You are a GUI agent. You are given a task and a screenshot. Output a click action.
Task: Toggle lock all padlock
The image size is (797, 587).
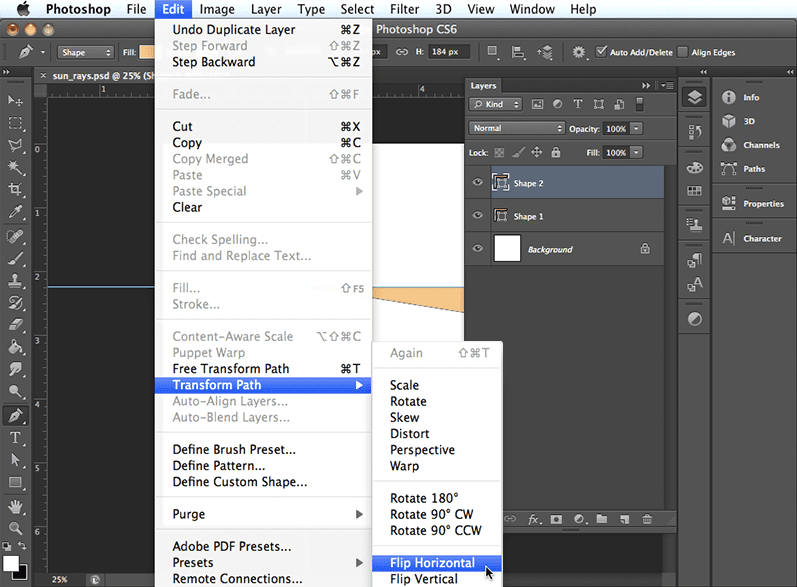point(556,152)
